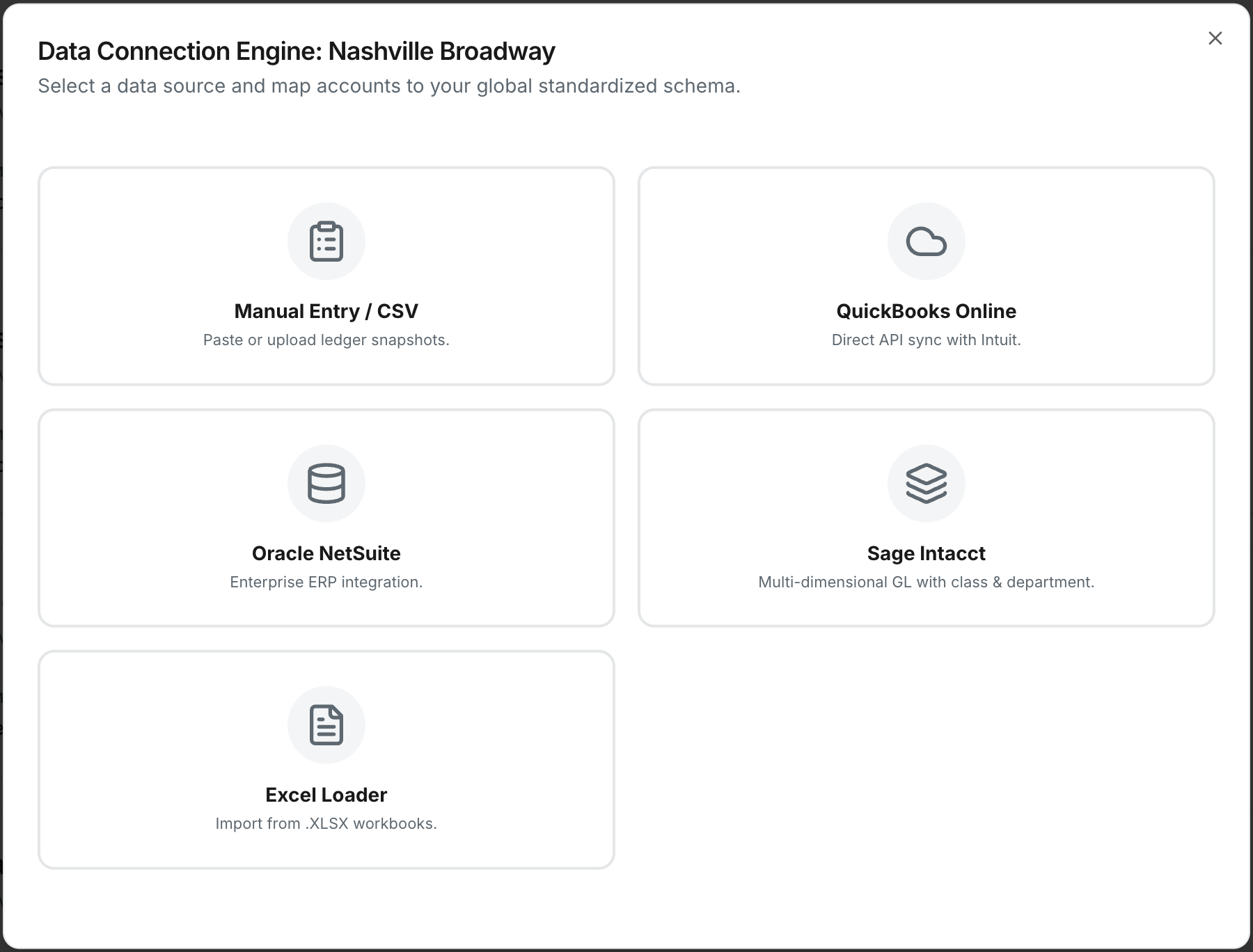The height and width of the screenshot is (952, 1253).
Task: Click the Nashville Broadway dialog title
Action: pyautogui.click(x=297, y=50)
